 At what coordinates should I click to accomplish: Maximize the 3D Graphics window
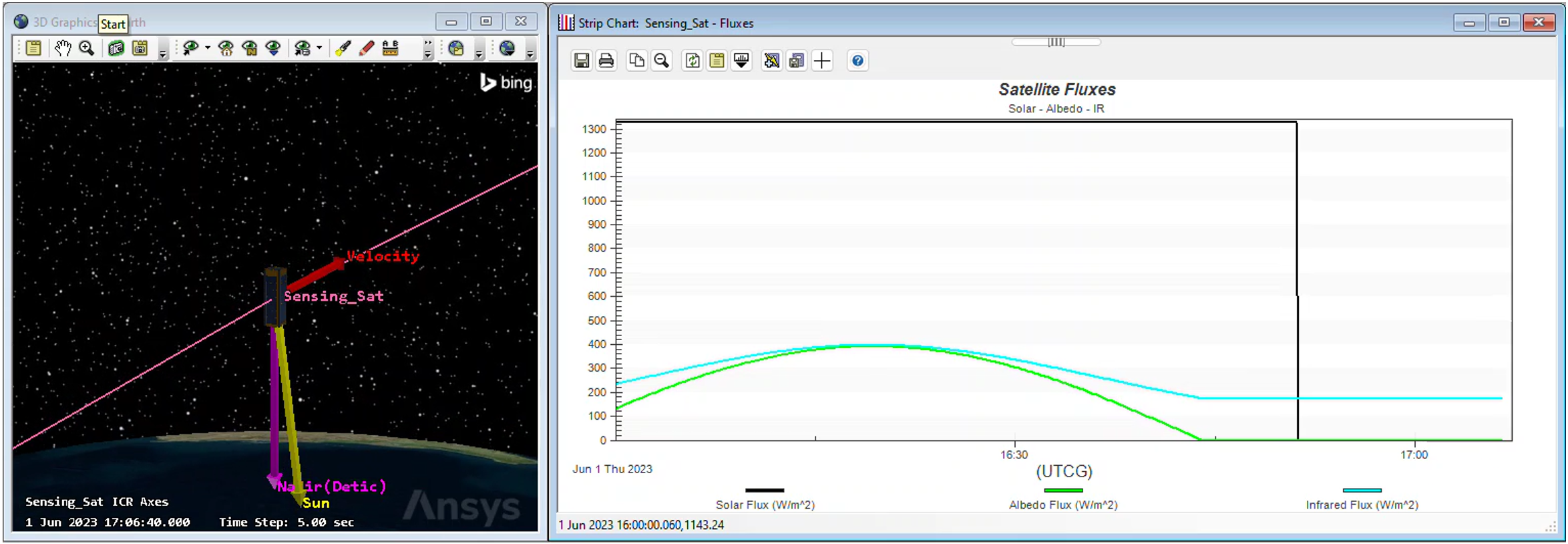tap(486, 21)
